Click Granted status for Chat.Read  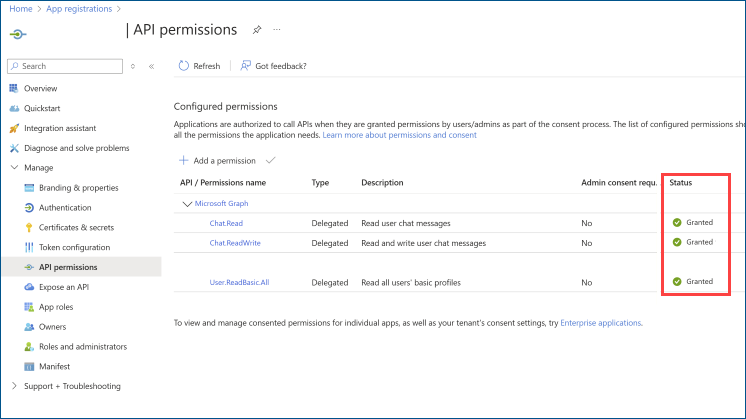[693, 223]
